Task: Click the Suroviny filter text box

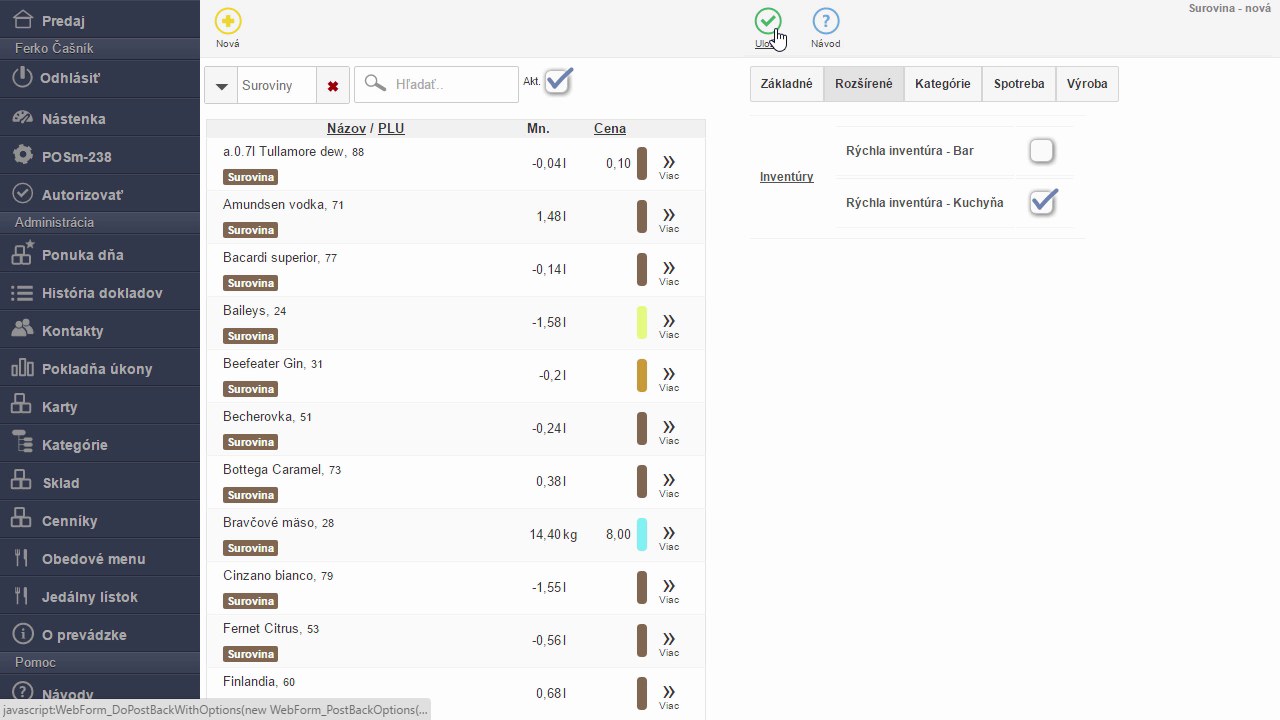Action: pos(277,86)
